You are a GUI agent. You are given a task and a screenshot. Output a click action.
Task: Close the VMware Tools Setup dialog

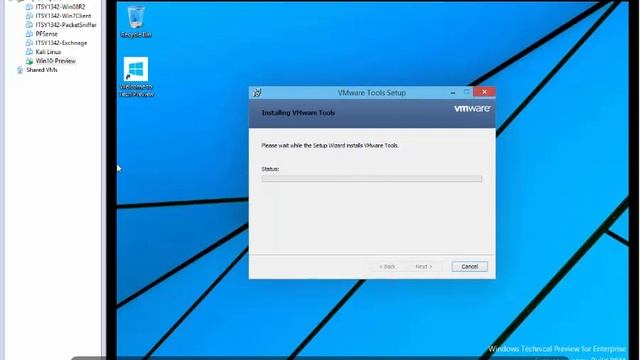point(484,92)
